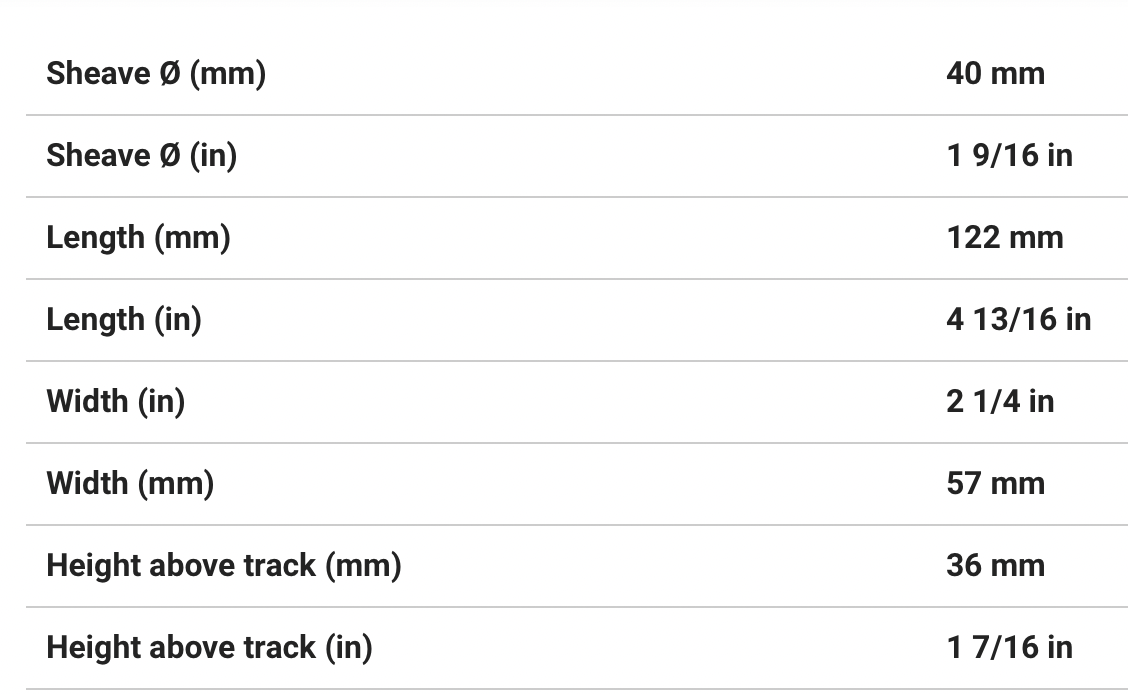Select the 1 9/16 in value
The image size is (1128, 694).
1009,156
